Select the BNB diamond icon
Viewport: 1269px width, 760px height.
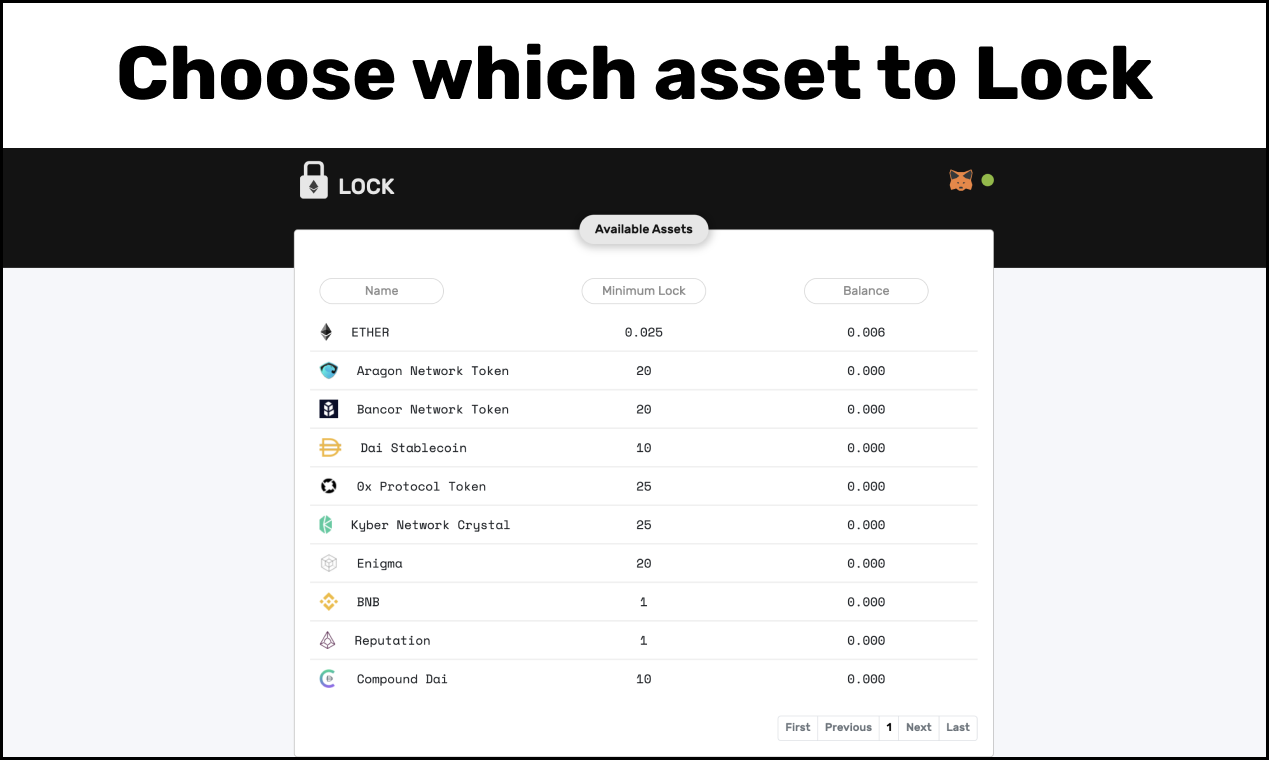[x=328, y=601]
